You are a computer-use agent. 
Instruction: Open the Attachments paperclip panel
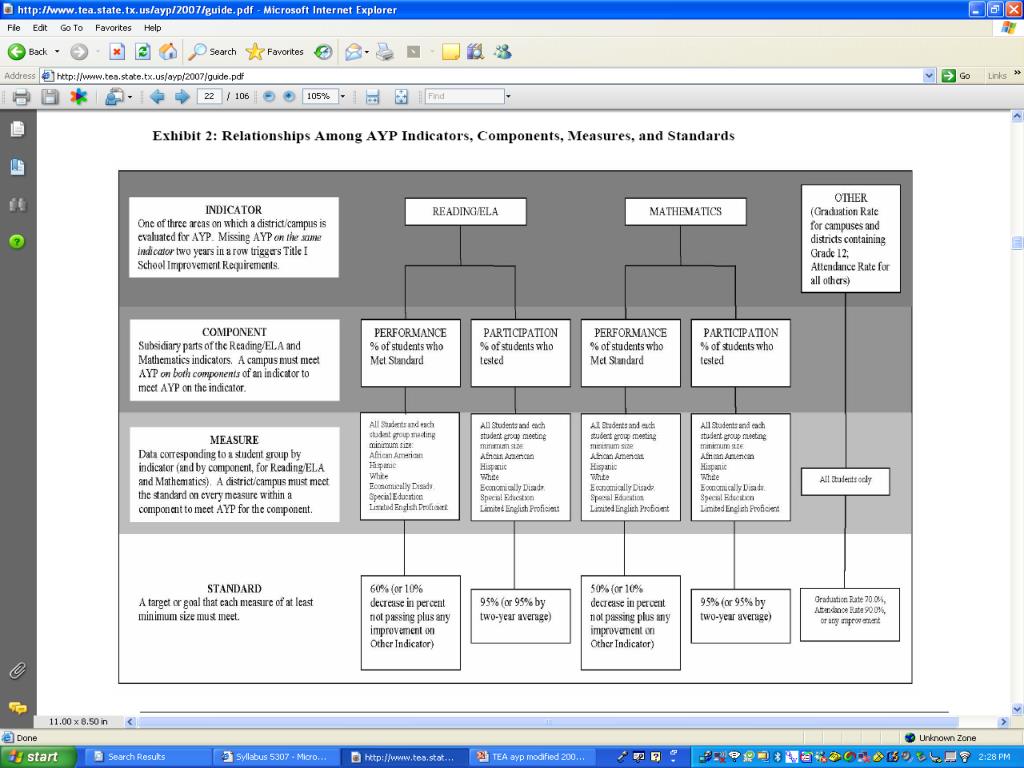tap(18, 671)
